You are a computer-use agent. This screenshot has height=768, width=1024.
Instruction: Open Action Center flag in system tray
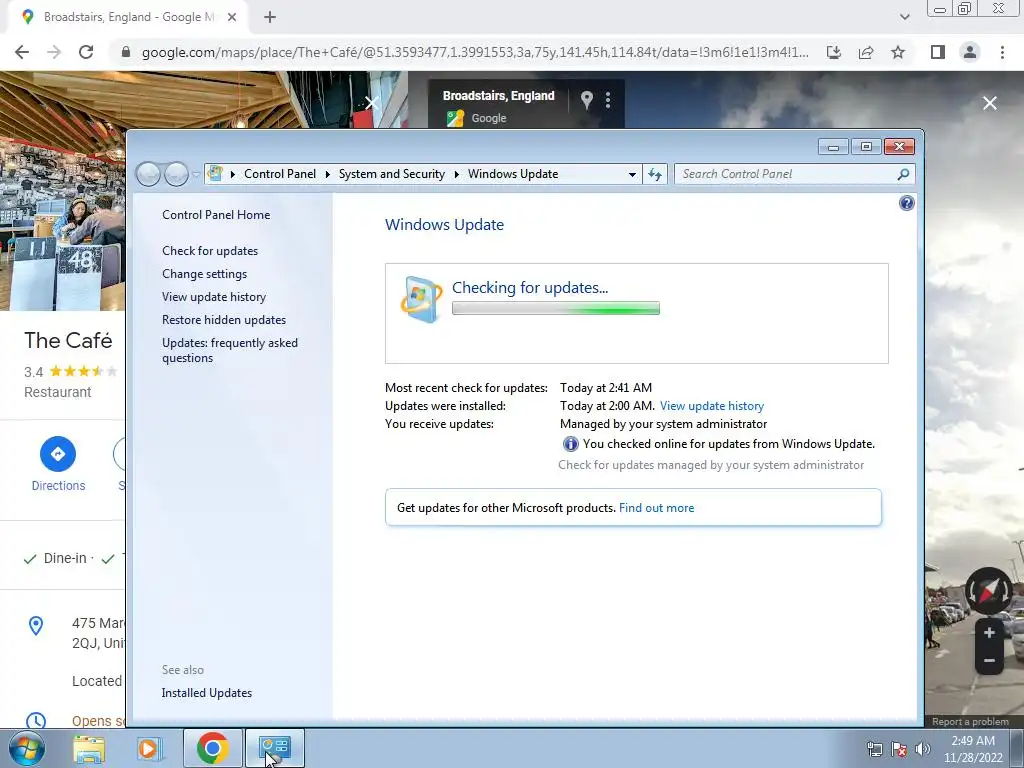coord(899,749)
